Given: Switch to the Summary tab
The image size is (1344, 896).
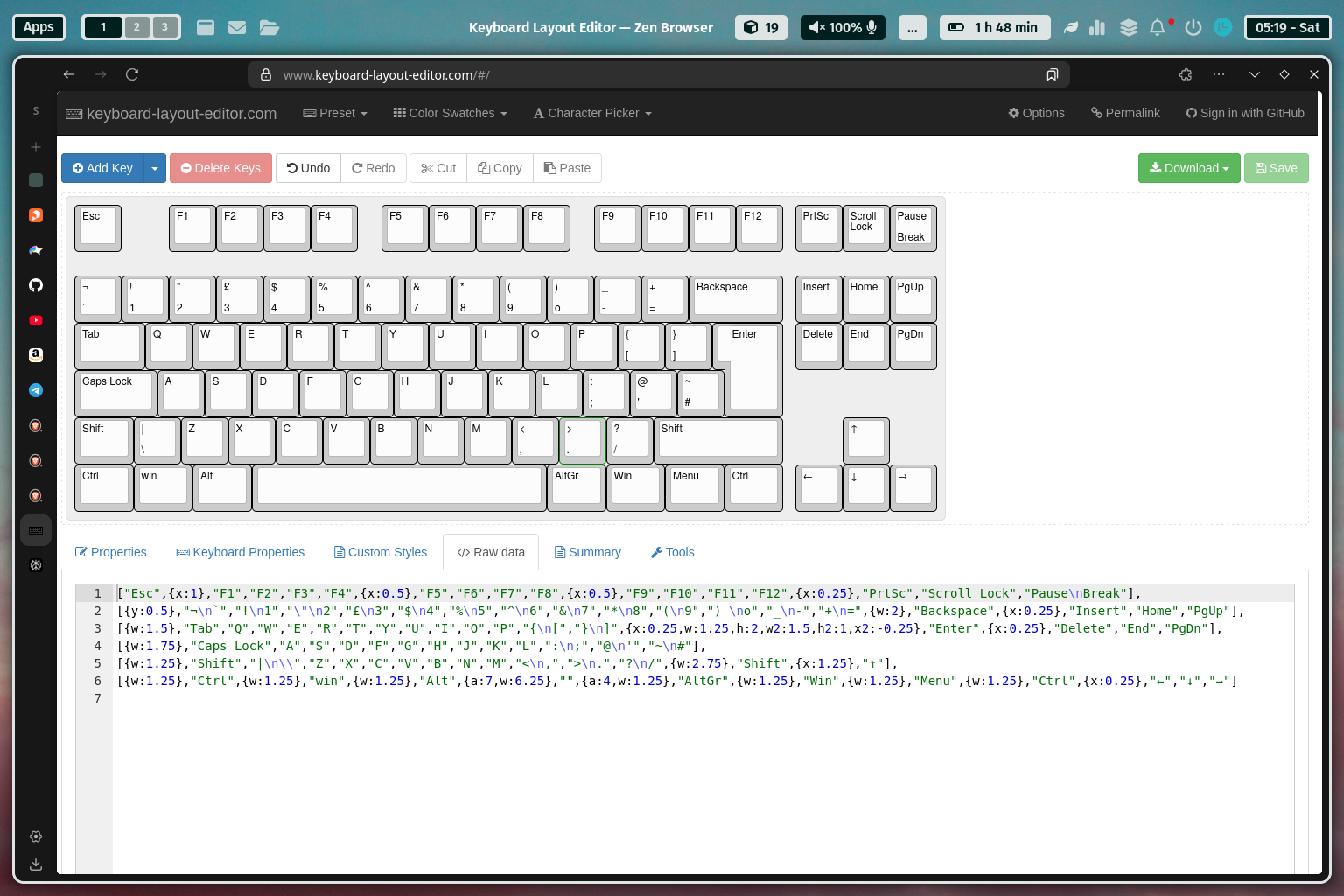Looking at the screenshot, I should click(587, 552).
